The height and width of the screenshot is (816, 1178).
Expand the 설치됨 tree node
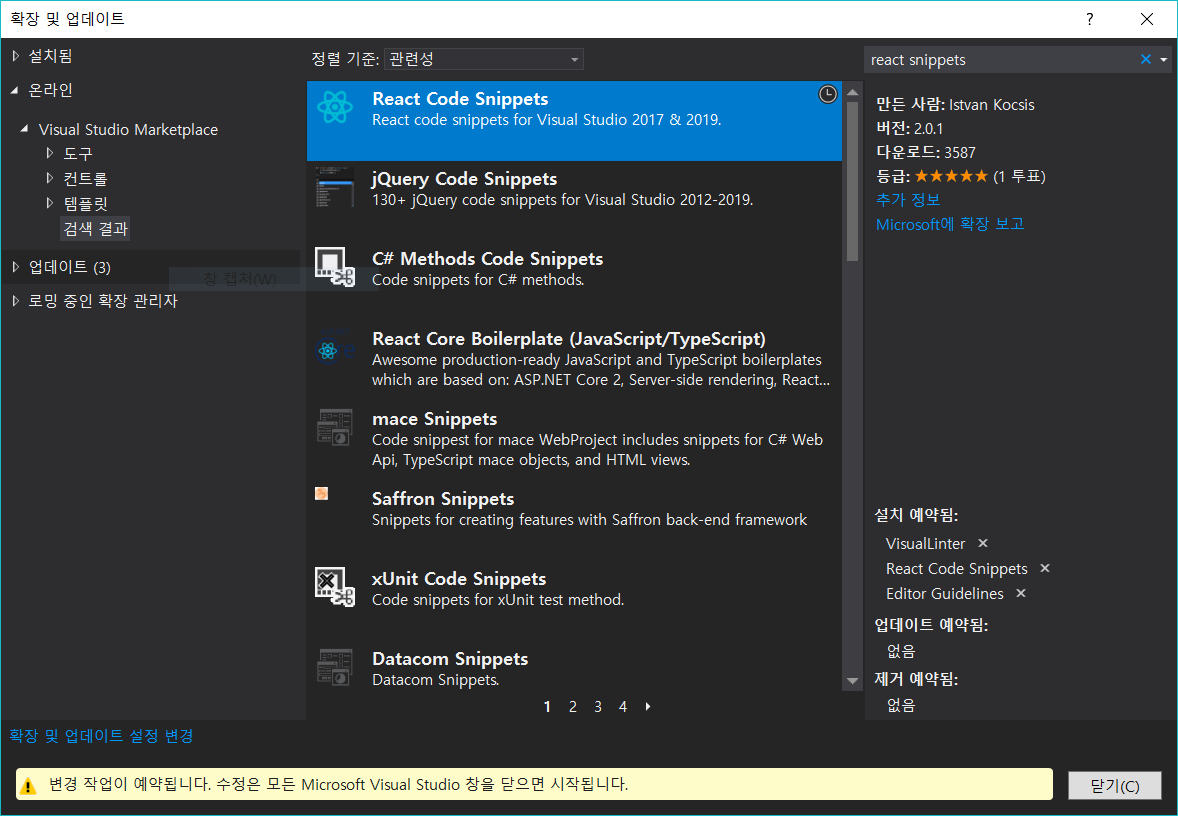click(16, 56)
